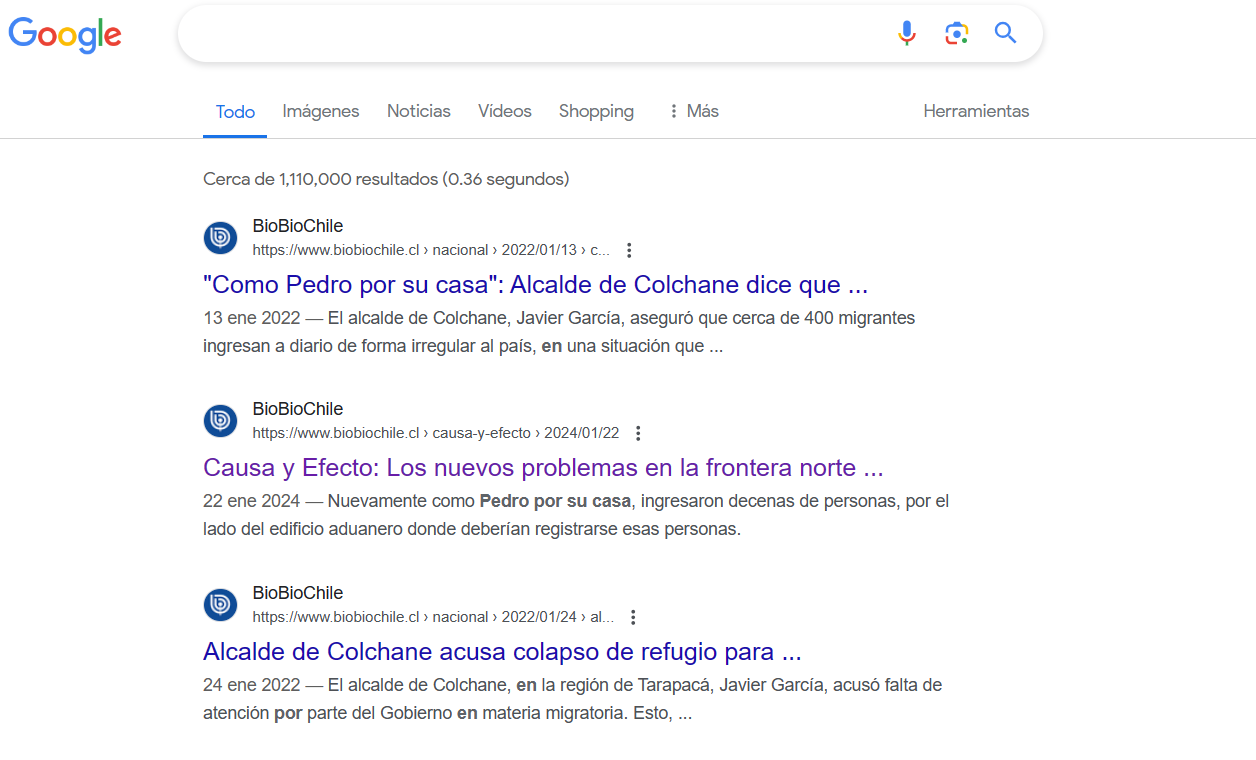Open "Alcalde de Colchane acusa colapso" link
This screenshot has width=1256, height=760.
(502, 652)
